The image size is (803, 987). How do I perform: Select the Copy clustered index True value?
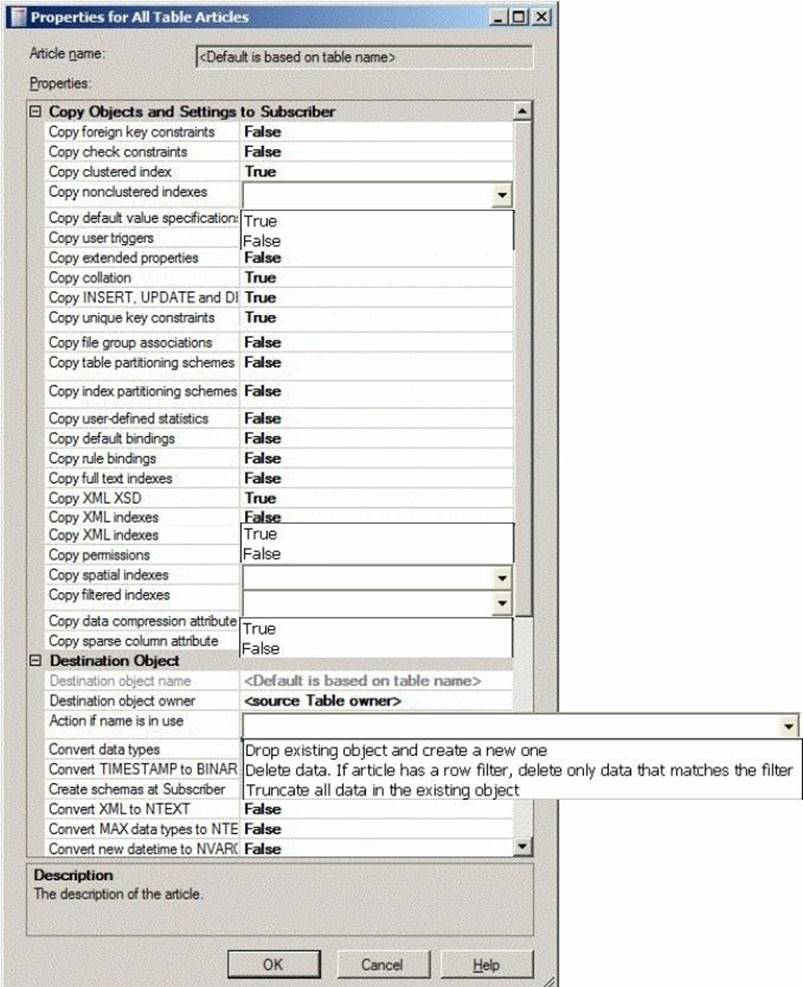click(260, 172)
